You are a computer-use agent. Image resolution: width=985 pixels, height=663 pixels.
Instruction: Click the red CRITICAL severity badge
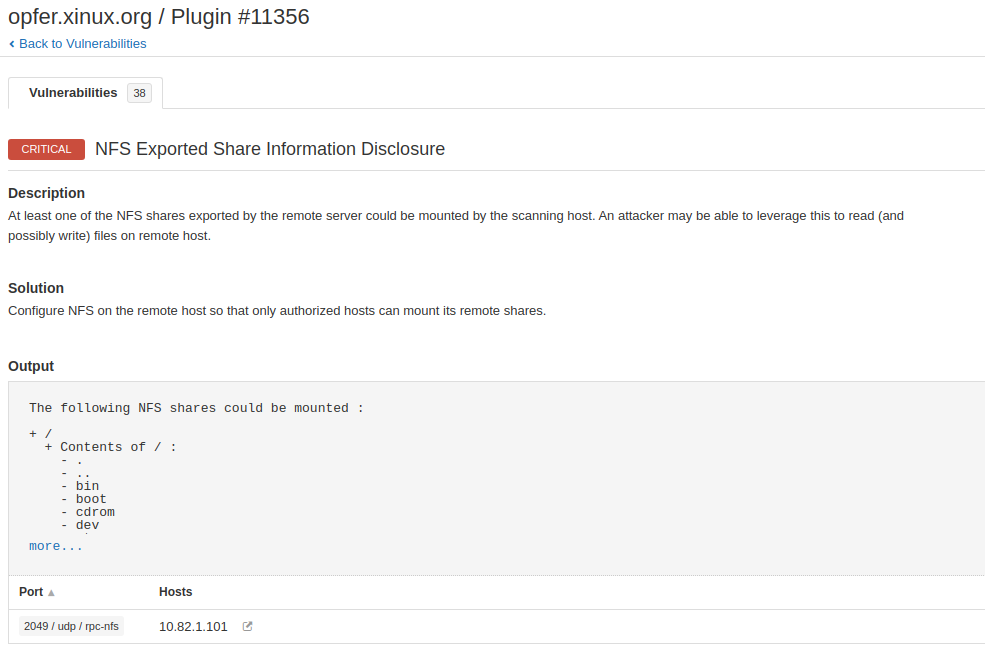tap(46, 149)
